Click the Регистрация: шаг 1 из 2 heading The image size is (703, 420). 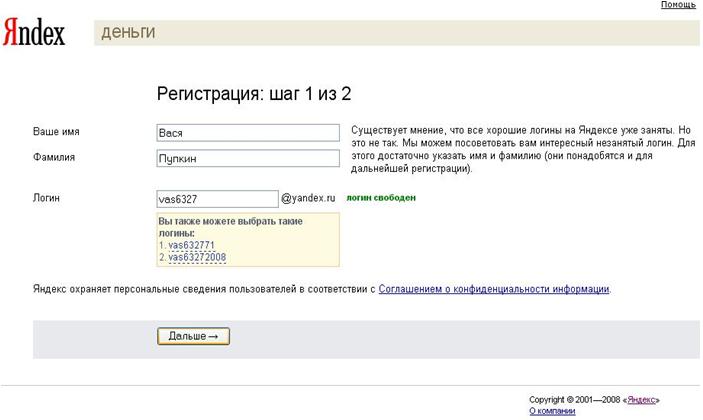(x=254, y=94)
